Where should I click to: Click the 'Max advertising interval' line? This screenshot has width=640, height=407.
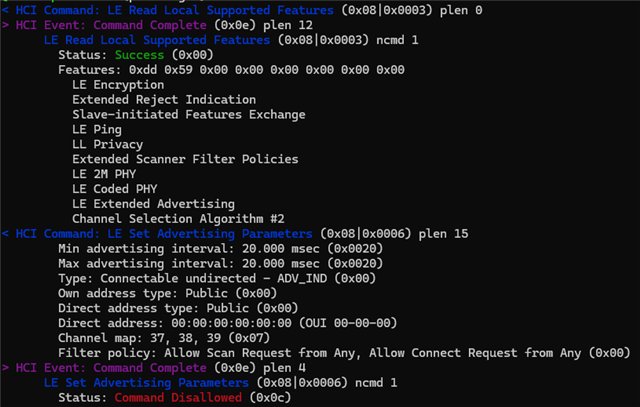[220, 264]
